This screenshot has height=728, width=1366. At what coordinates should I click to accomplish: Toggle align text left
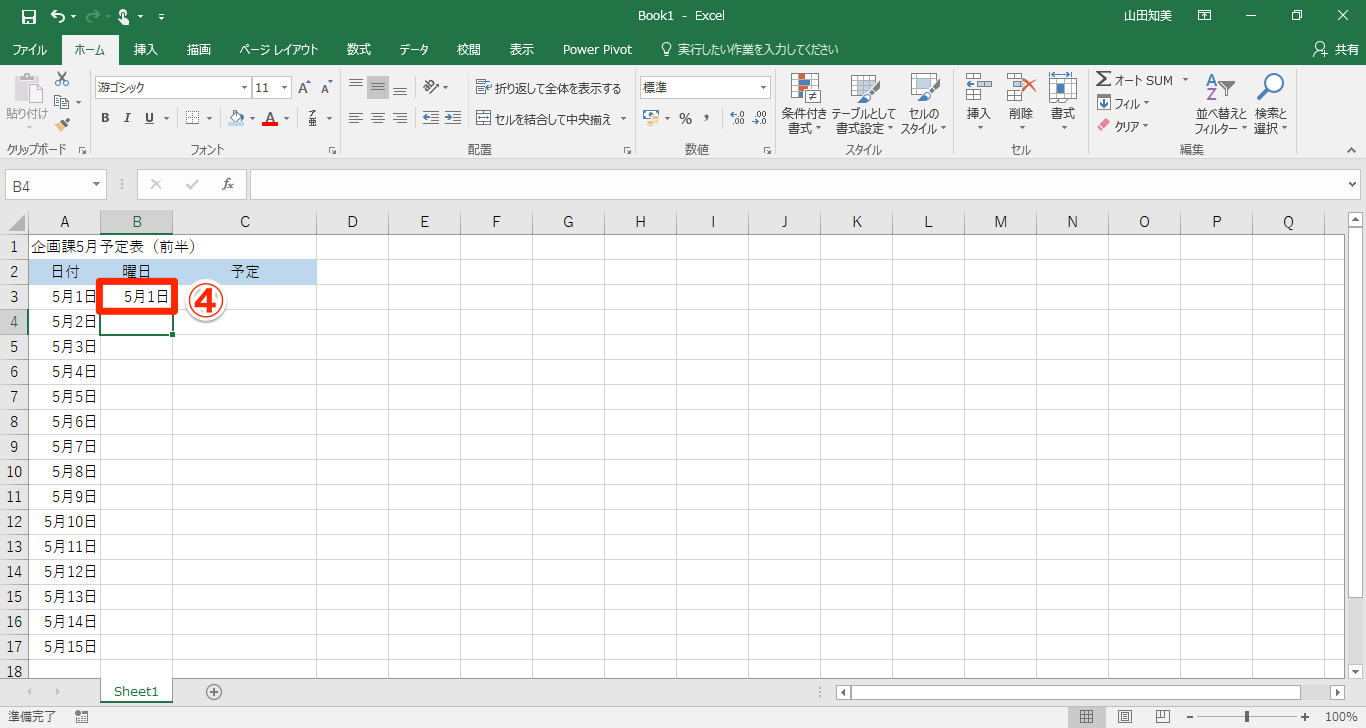pyautogui.click(x=355, y=118)
